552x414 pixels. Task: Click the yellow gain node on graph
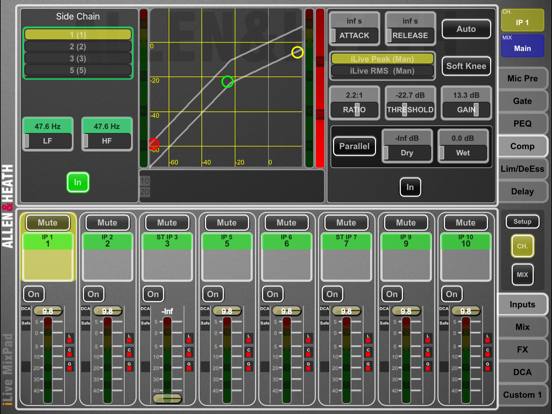(x=297, y=52)
